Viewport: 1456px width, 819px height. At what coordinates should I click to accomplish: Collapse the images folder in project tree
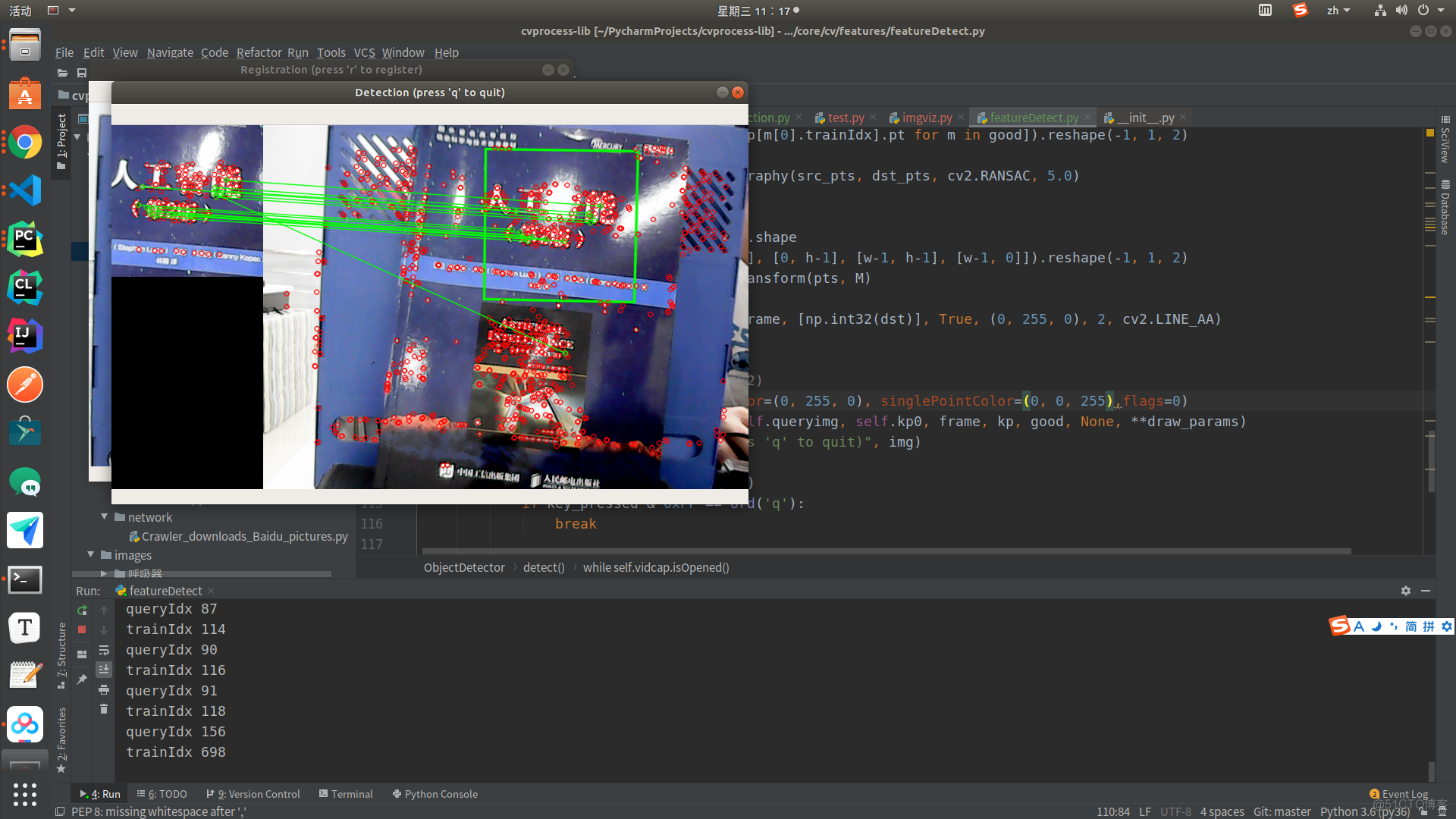tap(91, 555)
